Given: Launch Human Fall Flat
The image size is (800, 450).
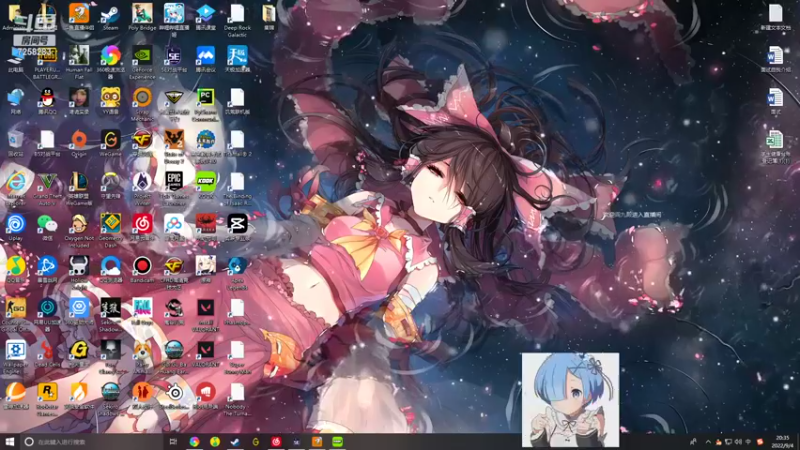Looking at the screenshot, I should (79, 61).
